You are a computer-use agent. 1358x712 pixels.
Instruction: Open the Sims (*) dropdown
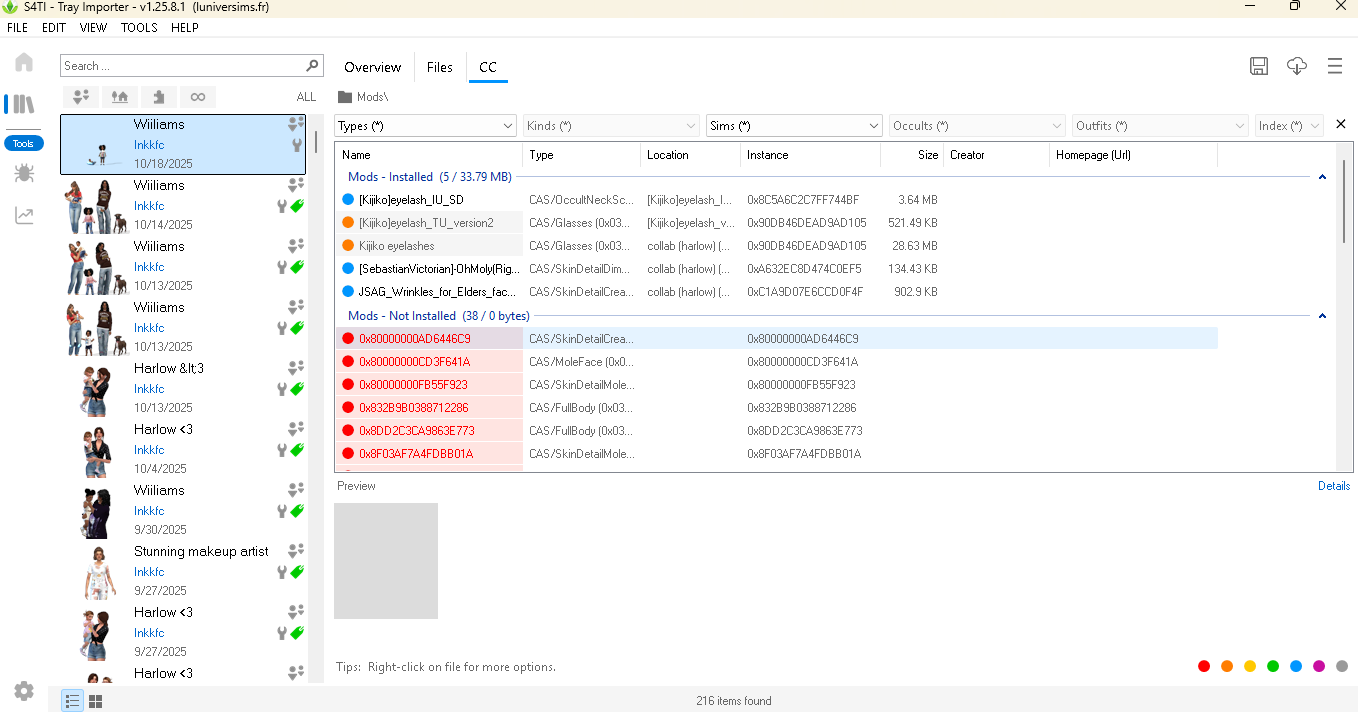794,126
